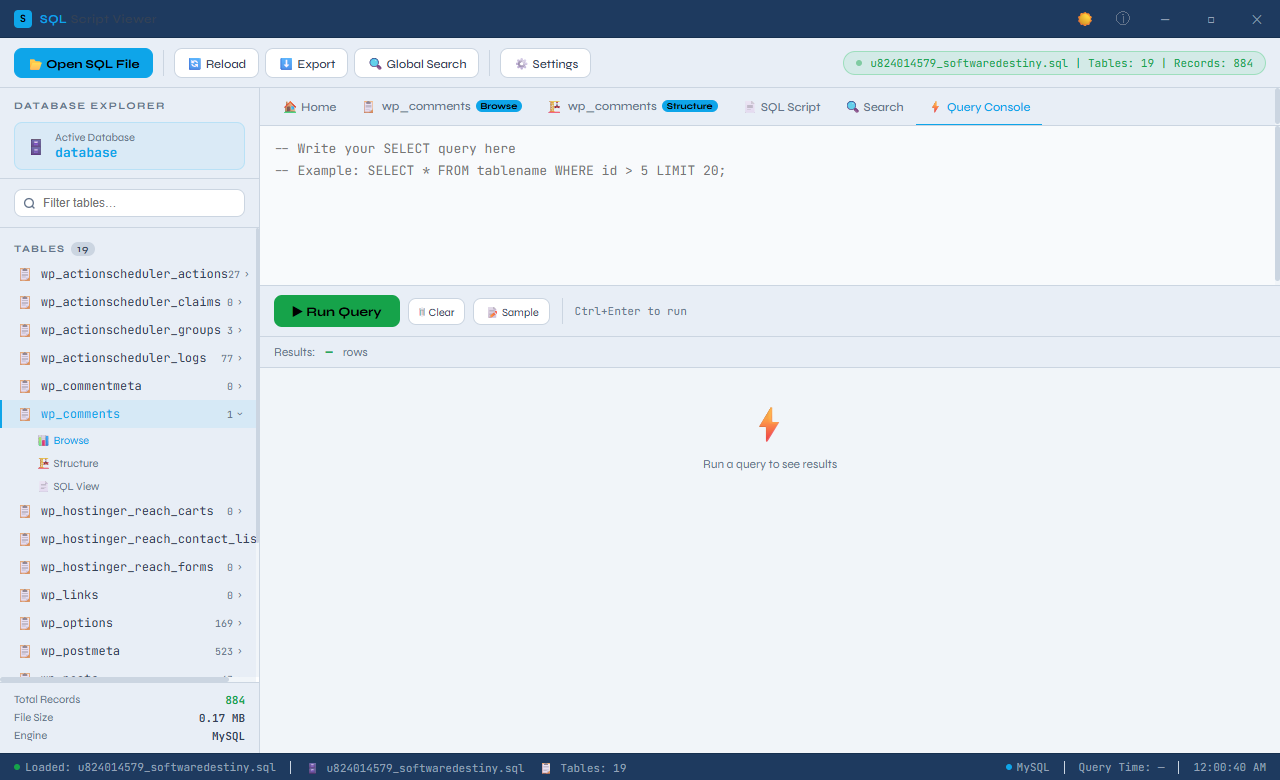Open the wp_comments Browse tab
Image resolution: width=1280 pixels, height=780 pixels.
[441, 107]
